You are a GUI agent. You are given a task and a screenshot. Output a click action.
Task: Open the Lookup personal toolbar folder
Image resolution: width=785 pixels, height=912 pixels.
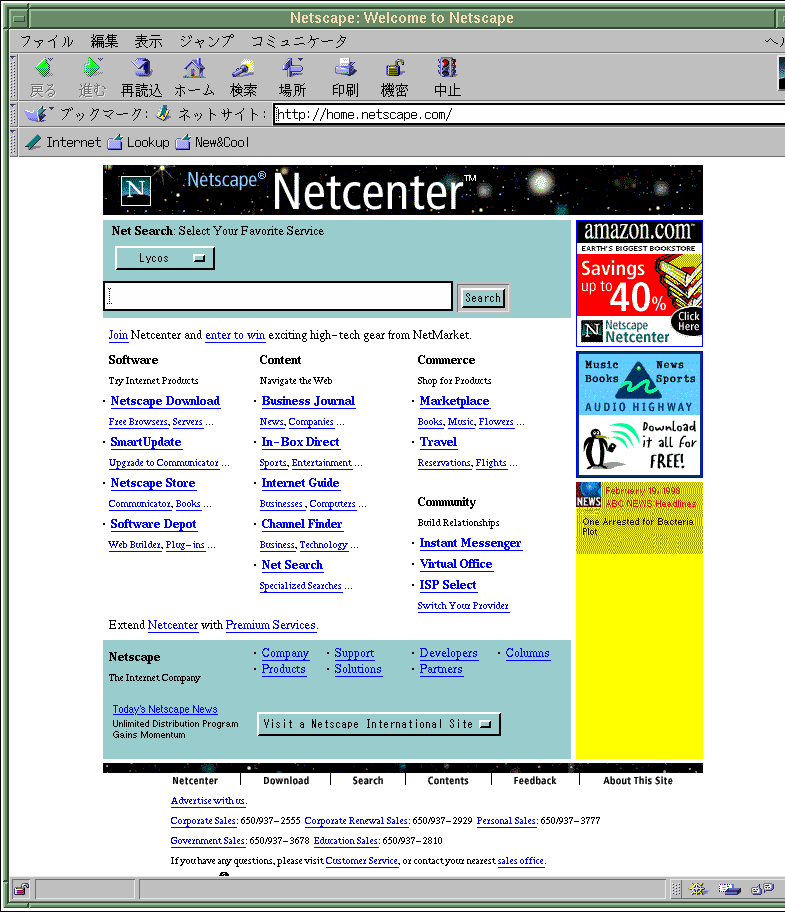(x=138, y=142)
